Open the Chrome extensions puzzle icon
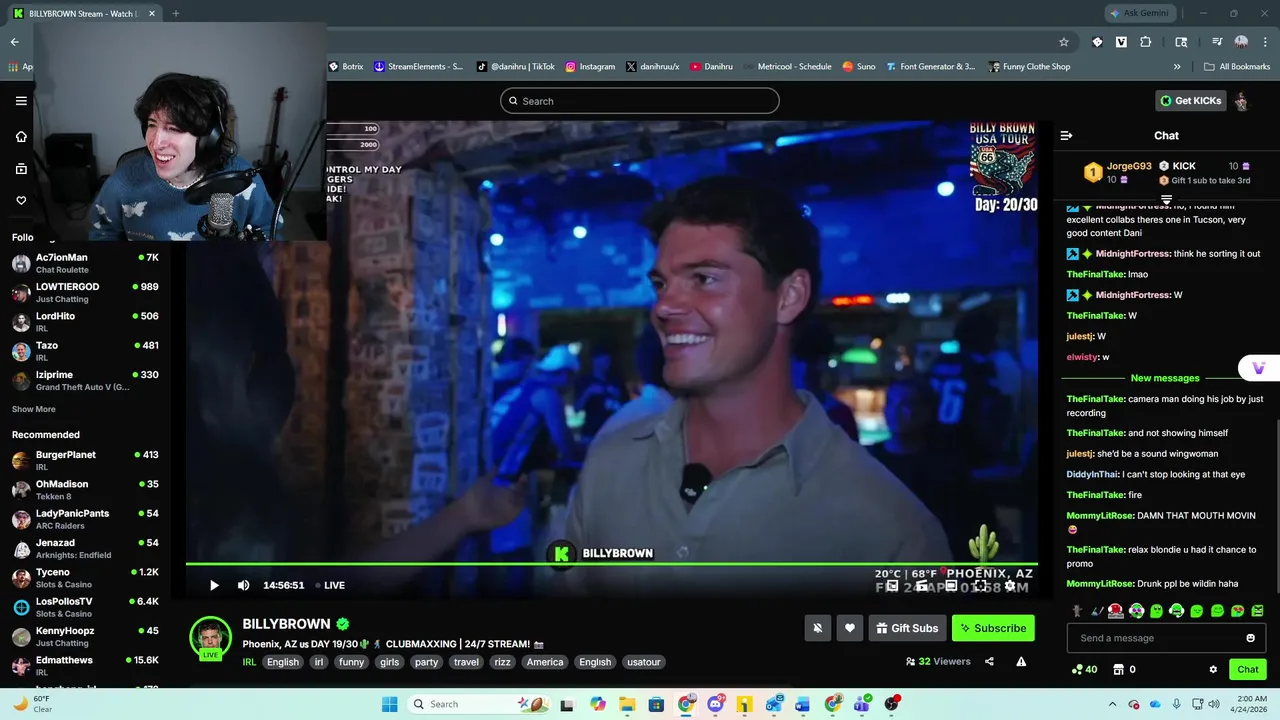Screen dimensions: 1280x720 pyautogui.click(x=1146, y=42)
